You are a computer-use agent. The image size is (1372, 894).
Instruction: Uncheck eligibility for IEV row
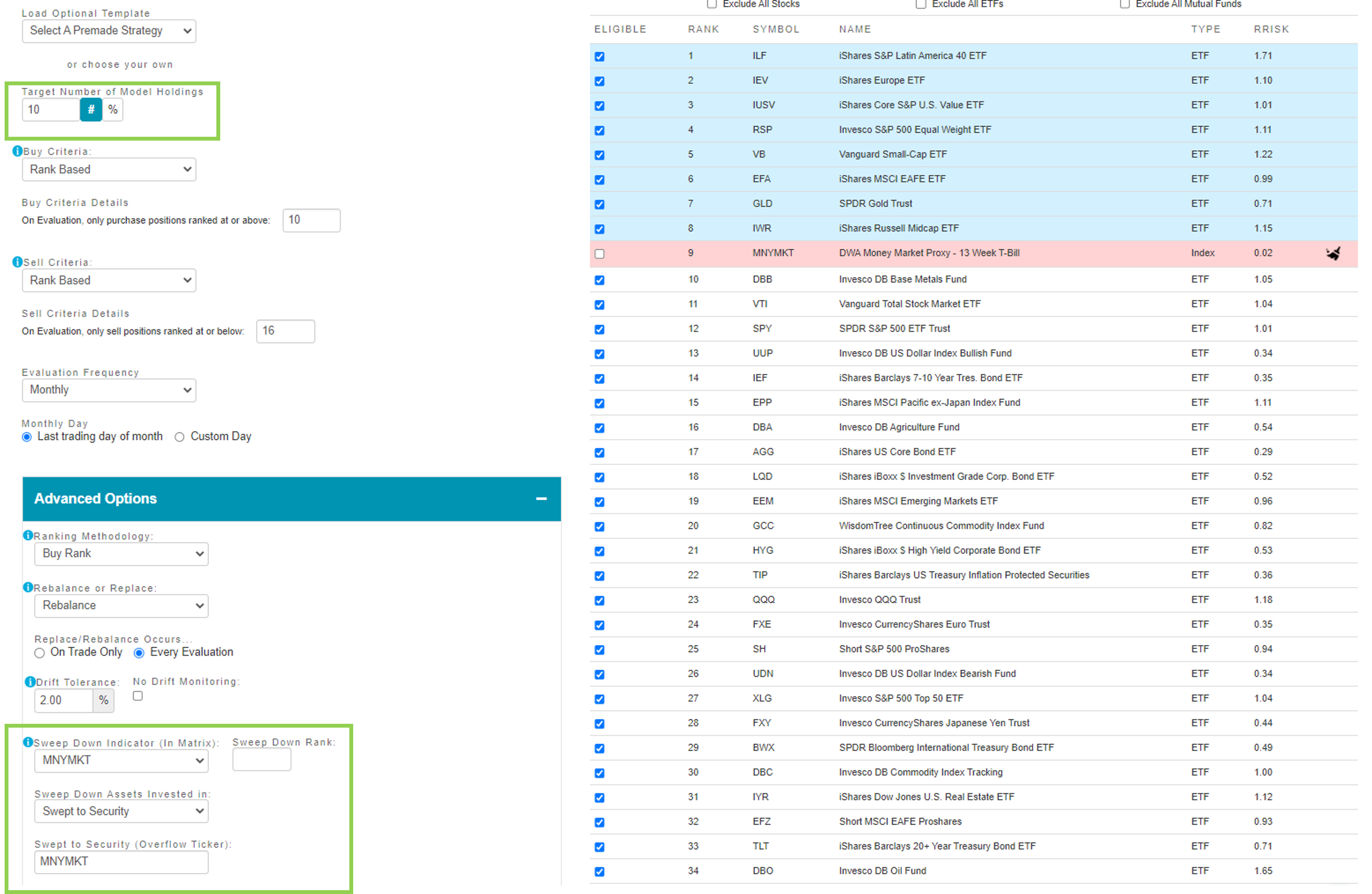[x=600, y=81]
